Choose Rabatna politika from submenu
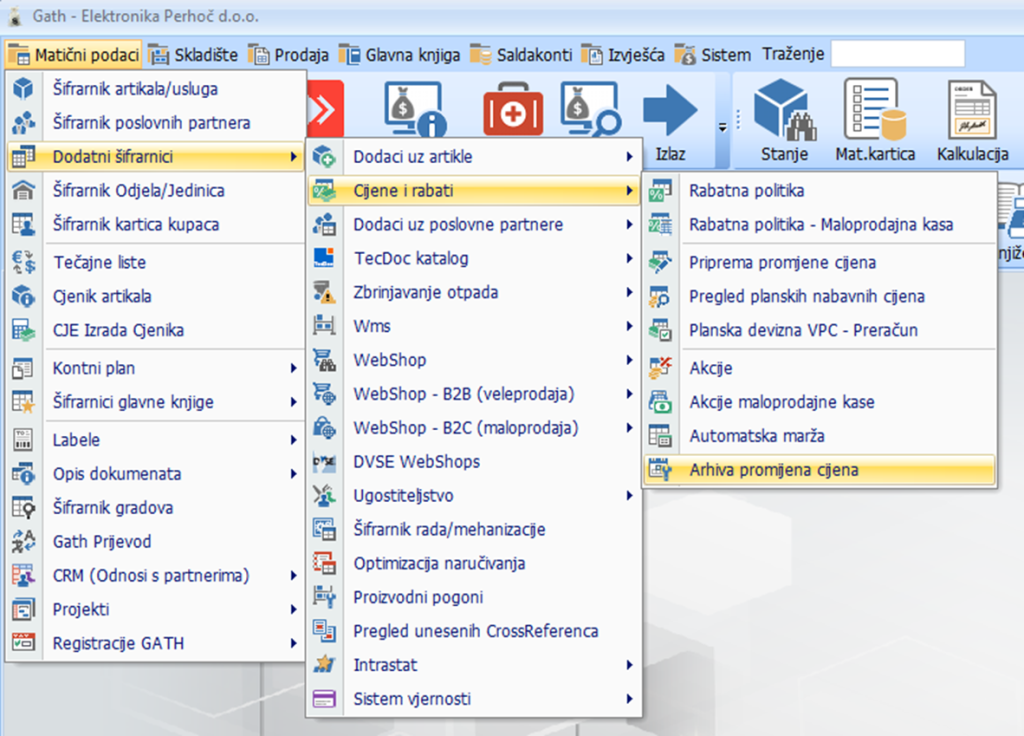Screen dimensions: 1024x736 point(746,190)
